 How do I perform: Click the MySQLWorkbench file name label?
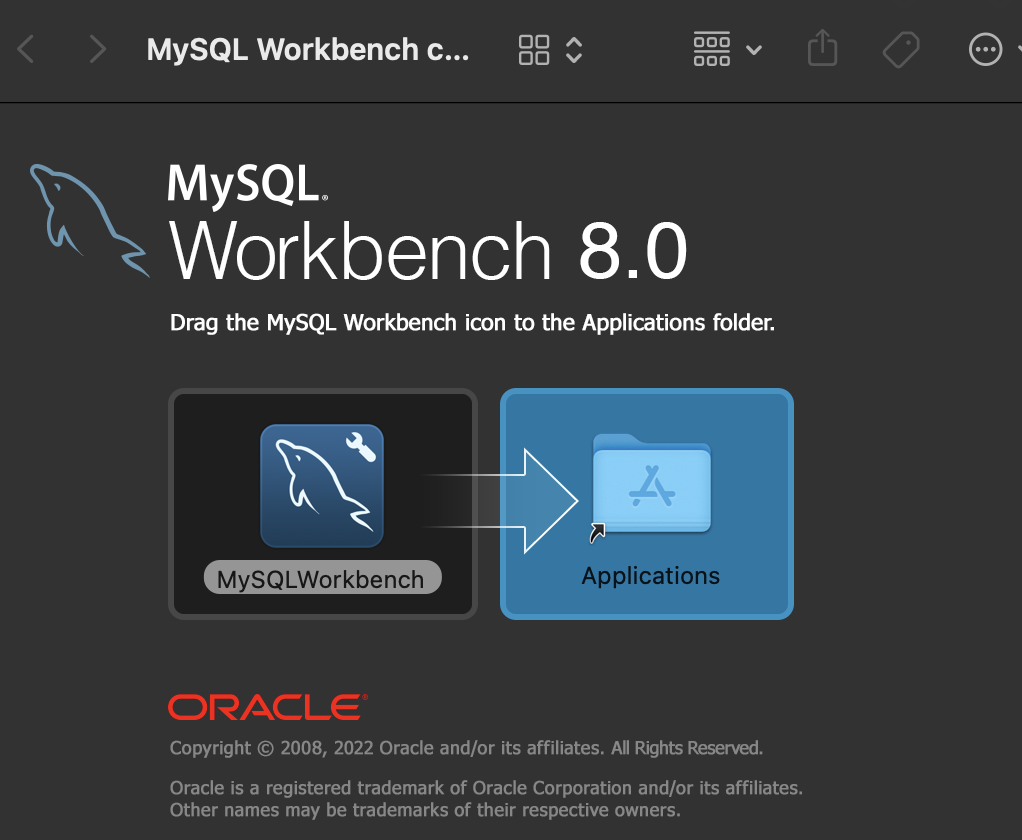pyautogui.click(x=322, y=578)
